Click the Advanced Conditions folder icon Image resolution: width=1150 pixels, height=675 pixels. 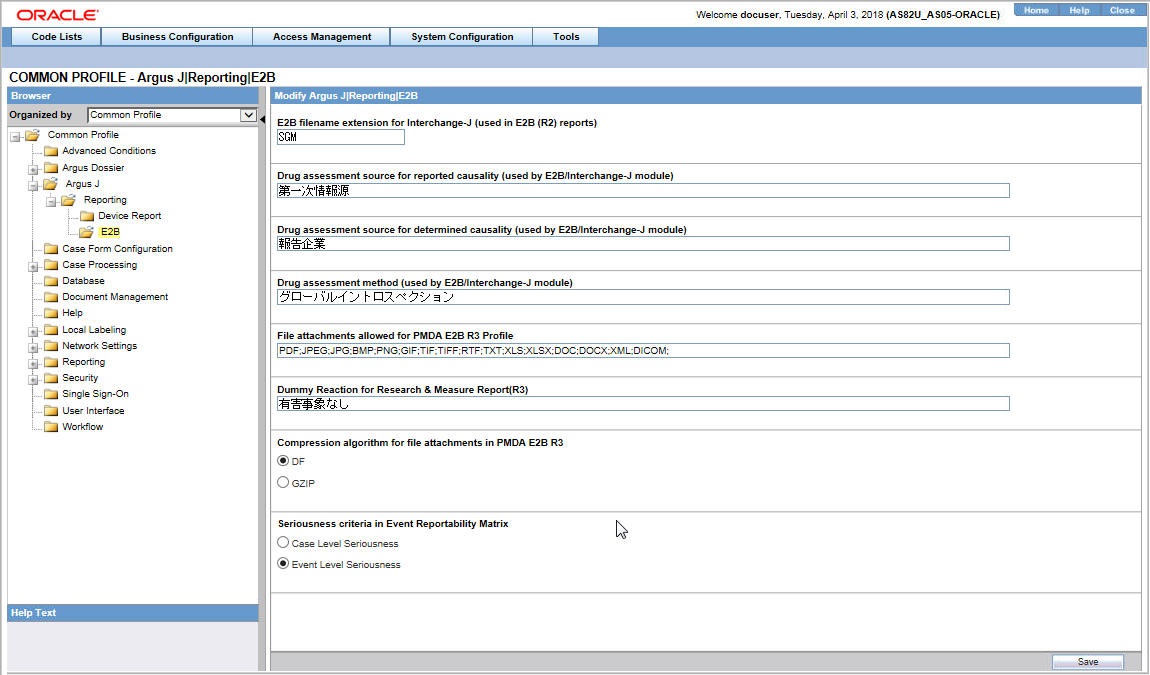51,151
